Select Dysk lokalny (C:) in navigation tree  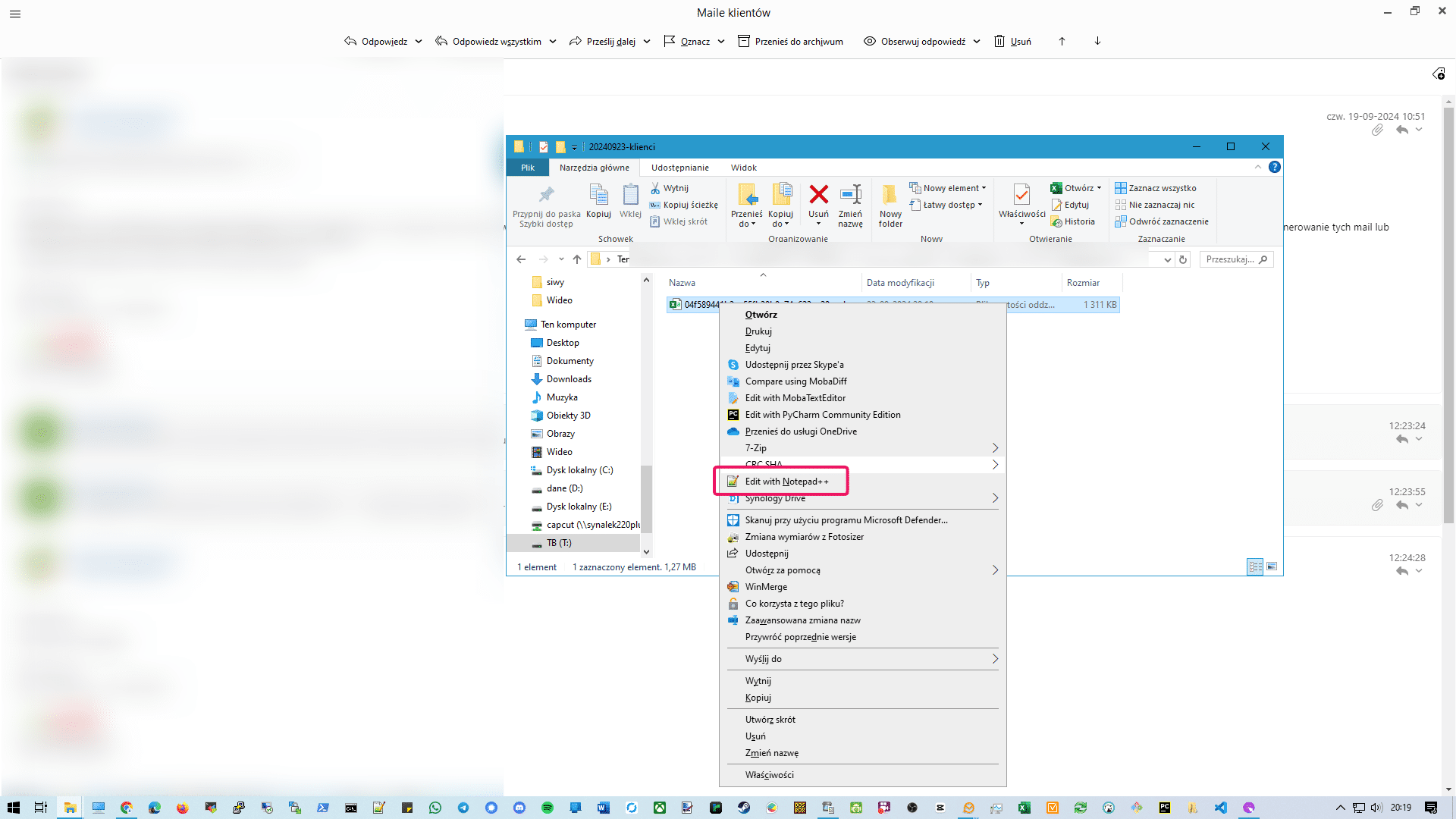coord(579,470)
